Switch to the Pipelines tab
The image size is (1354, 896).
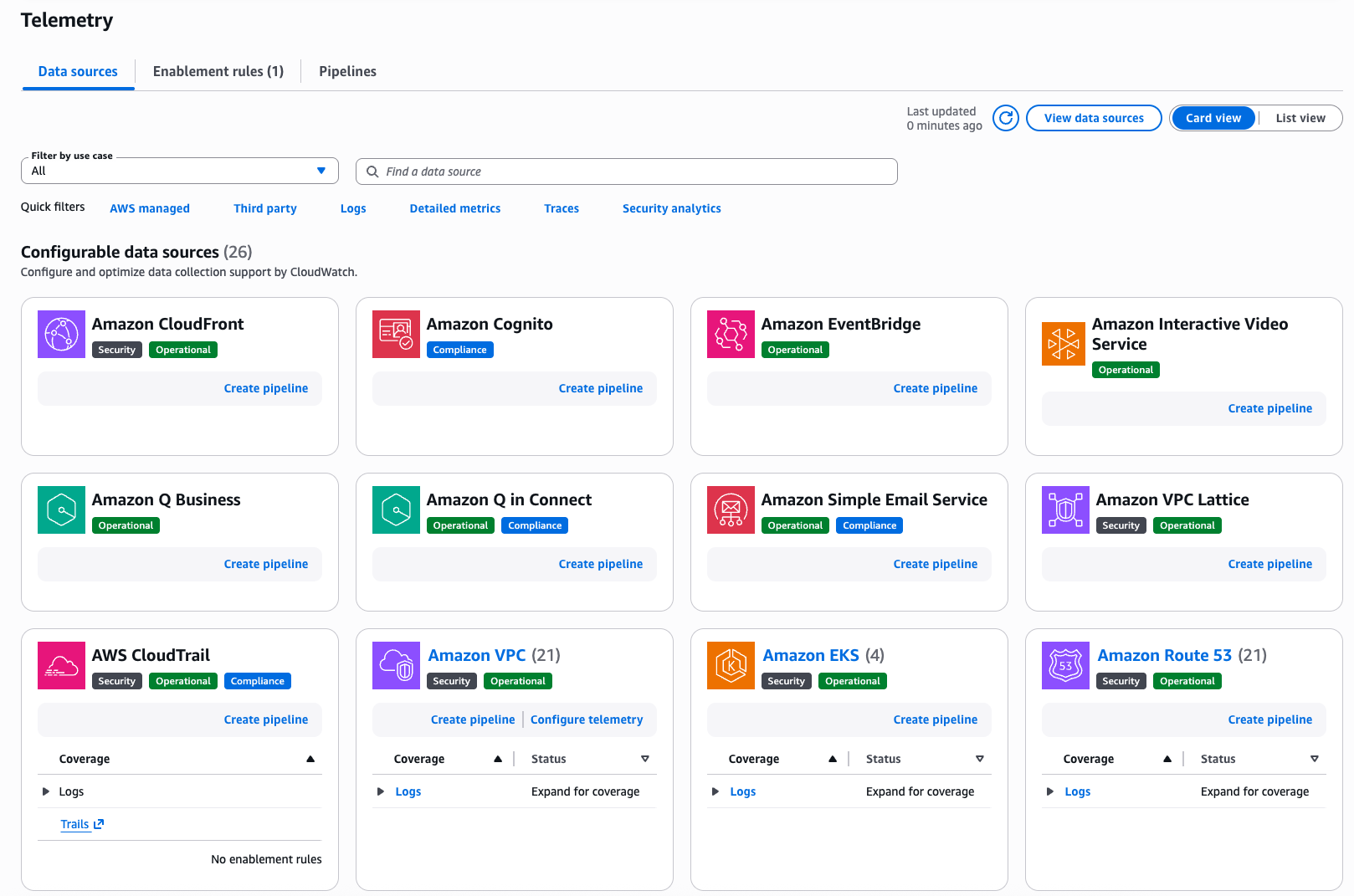pyautogui.click(x=347, y=72)
